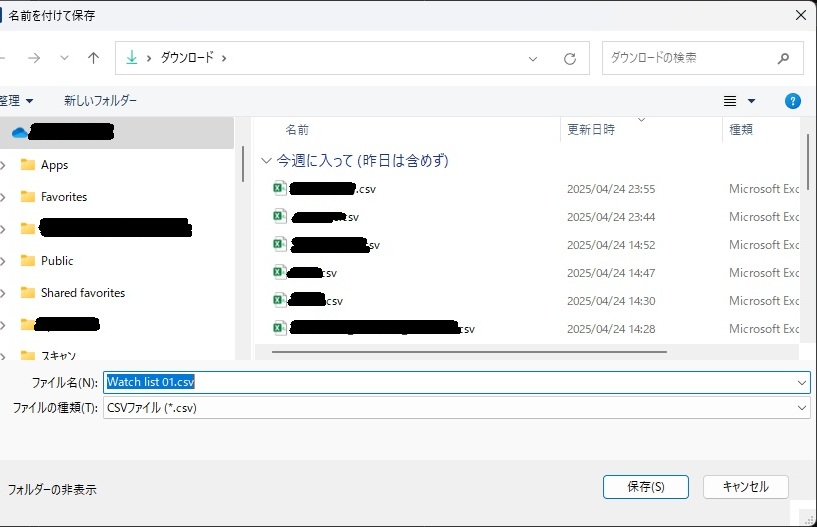
Task: Select the スキャン folder in sidebar
Action: pos(58,356)
